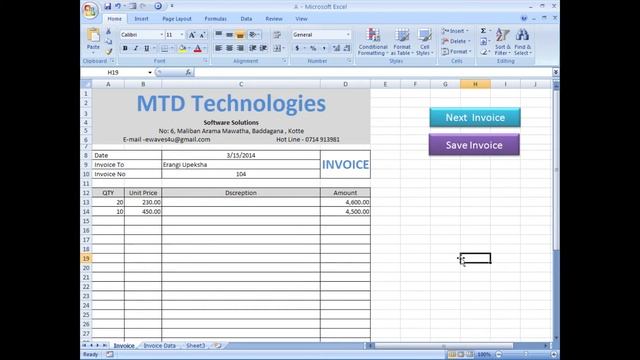Open the Invoice Data sheet tab
This screenshot has height=360, width=640.
pyautogui.click(x=160, y=345)
